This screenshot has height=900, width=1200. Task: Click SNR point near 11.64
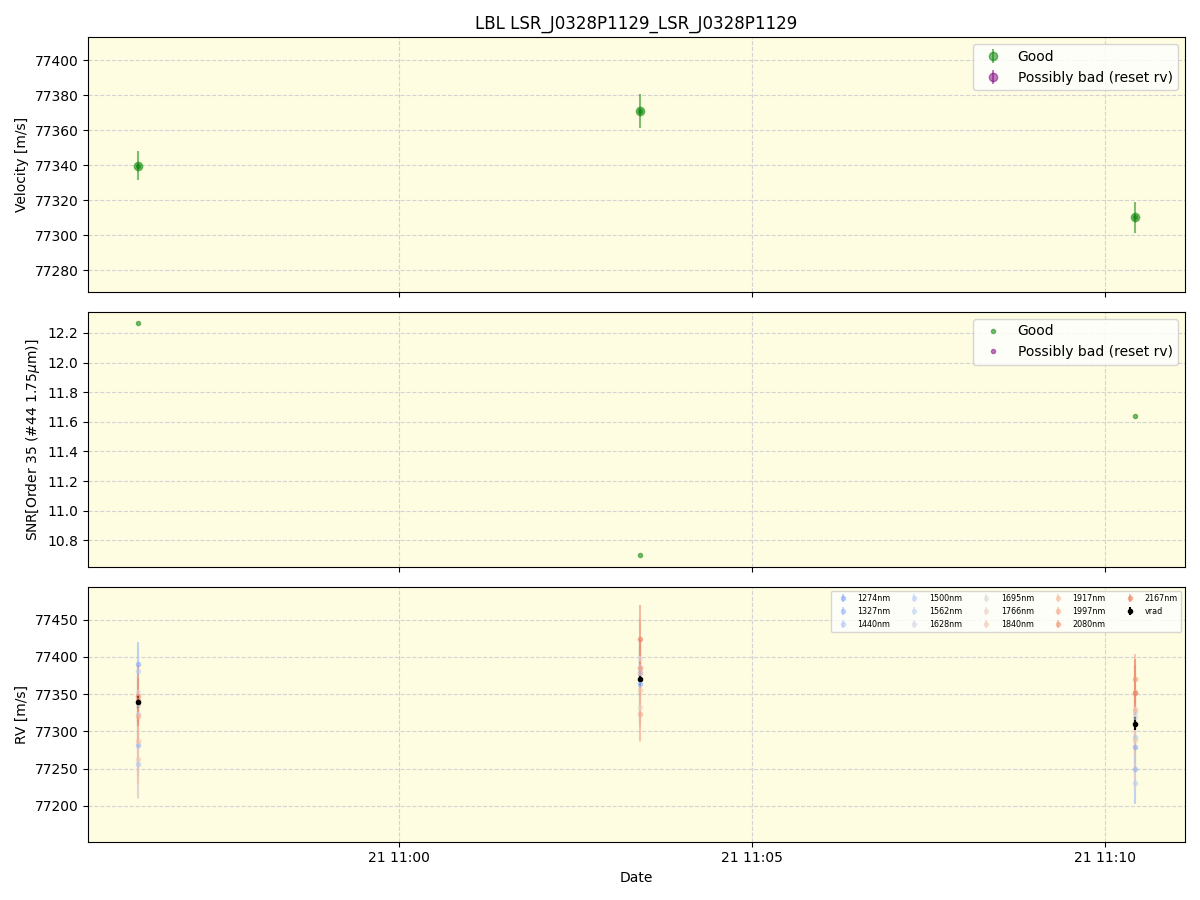1135,416
